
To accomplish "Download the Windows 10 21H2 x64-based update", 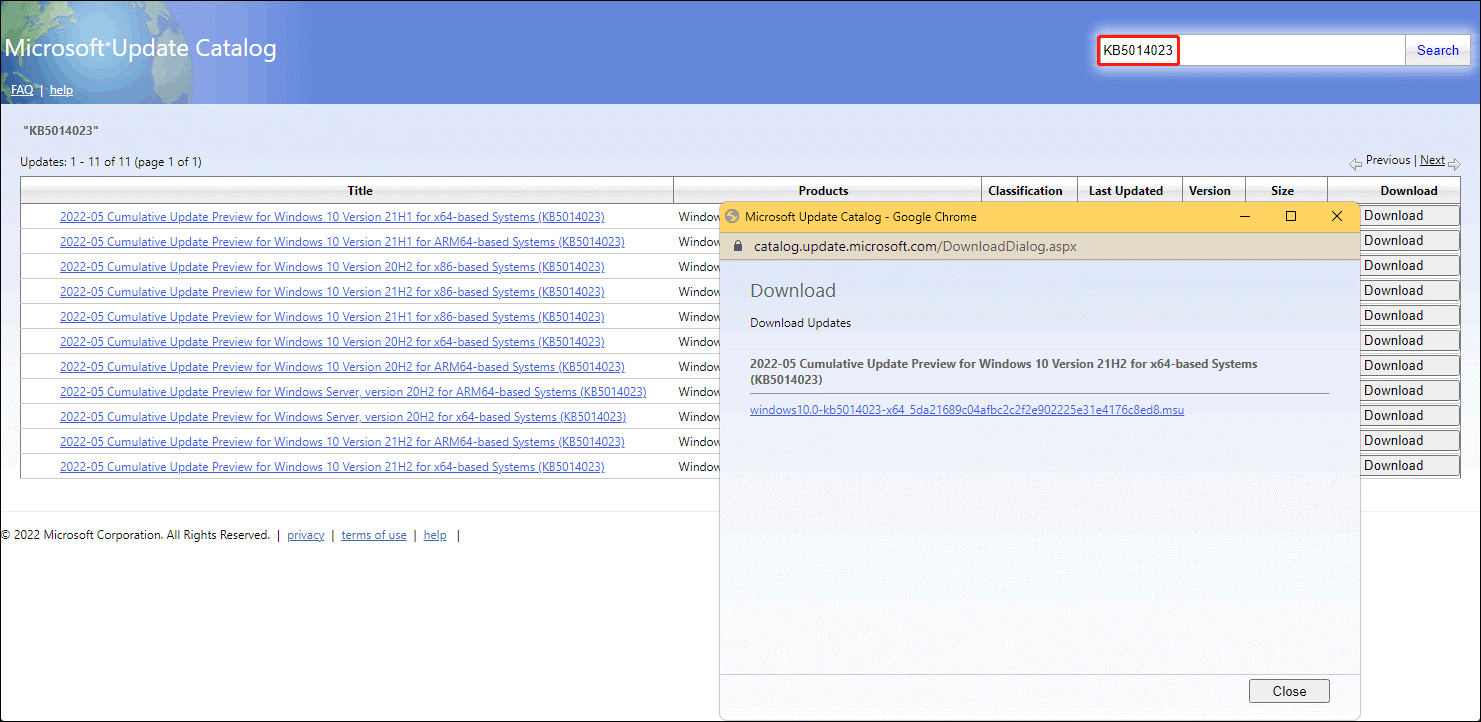I will 1409,465.
